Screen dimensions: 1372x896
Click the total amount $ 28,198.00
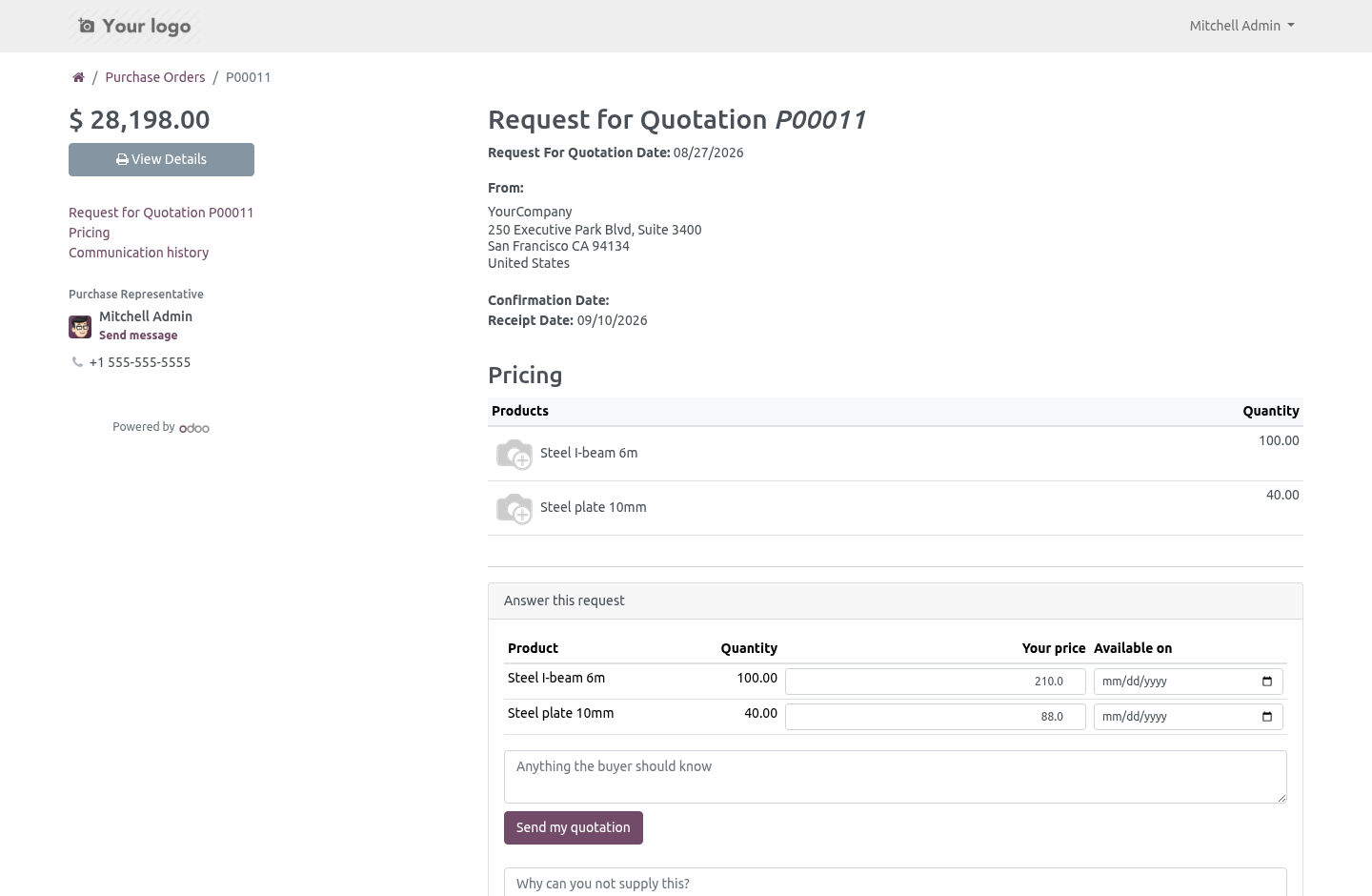[139, 120]
